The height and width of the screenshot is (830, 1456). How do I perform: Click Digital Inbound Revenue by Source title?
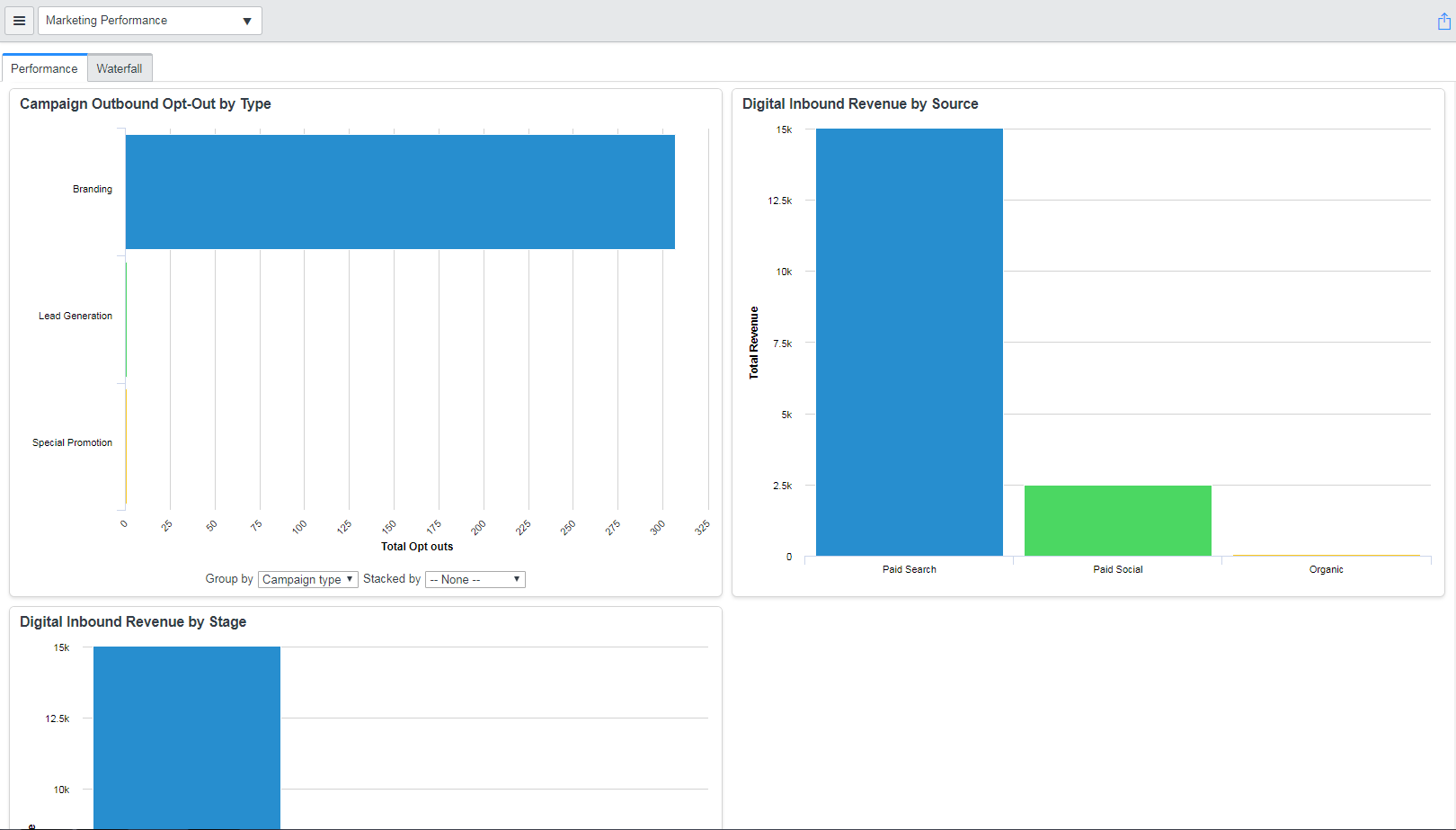pos(860,103)
